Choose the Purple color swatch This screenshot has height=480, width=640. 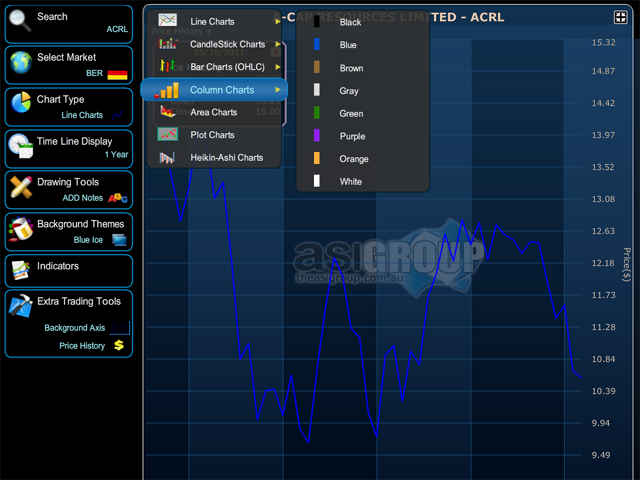pyautogui.click(x=316, y=136)
